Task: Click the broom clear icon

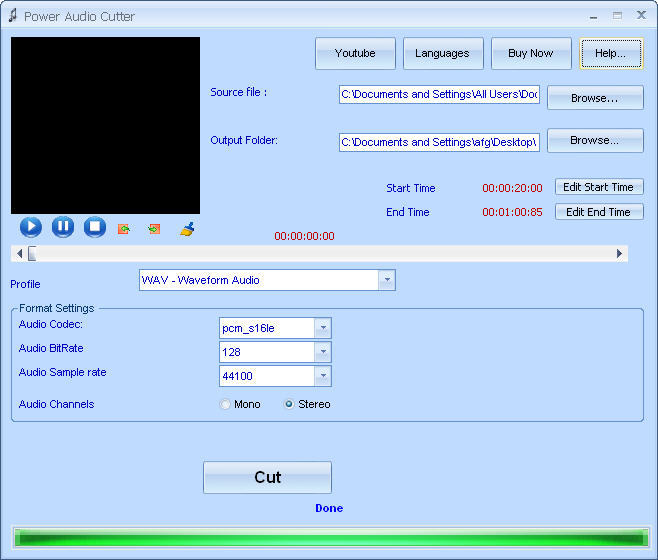Action: click(187, 229)
